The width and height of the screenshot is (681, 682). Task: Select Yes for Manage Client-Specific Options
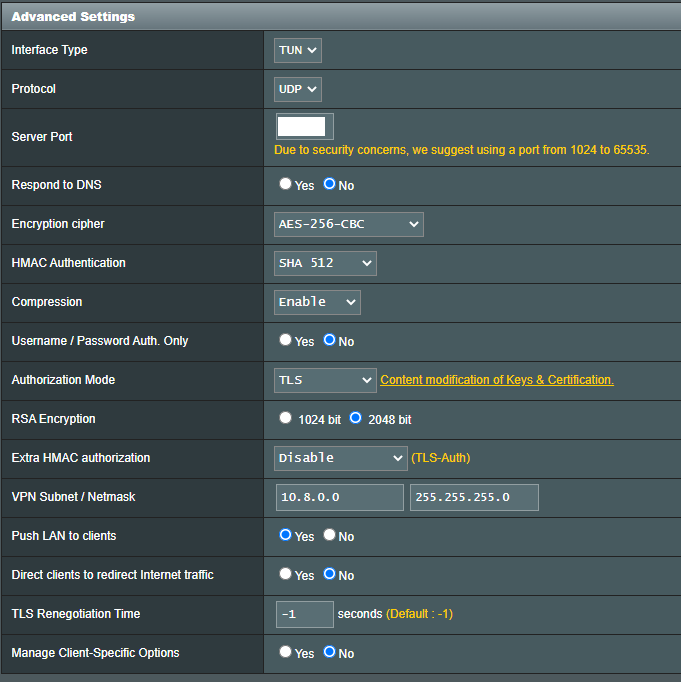click(286, 652)
